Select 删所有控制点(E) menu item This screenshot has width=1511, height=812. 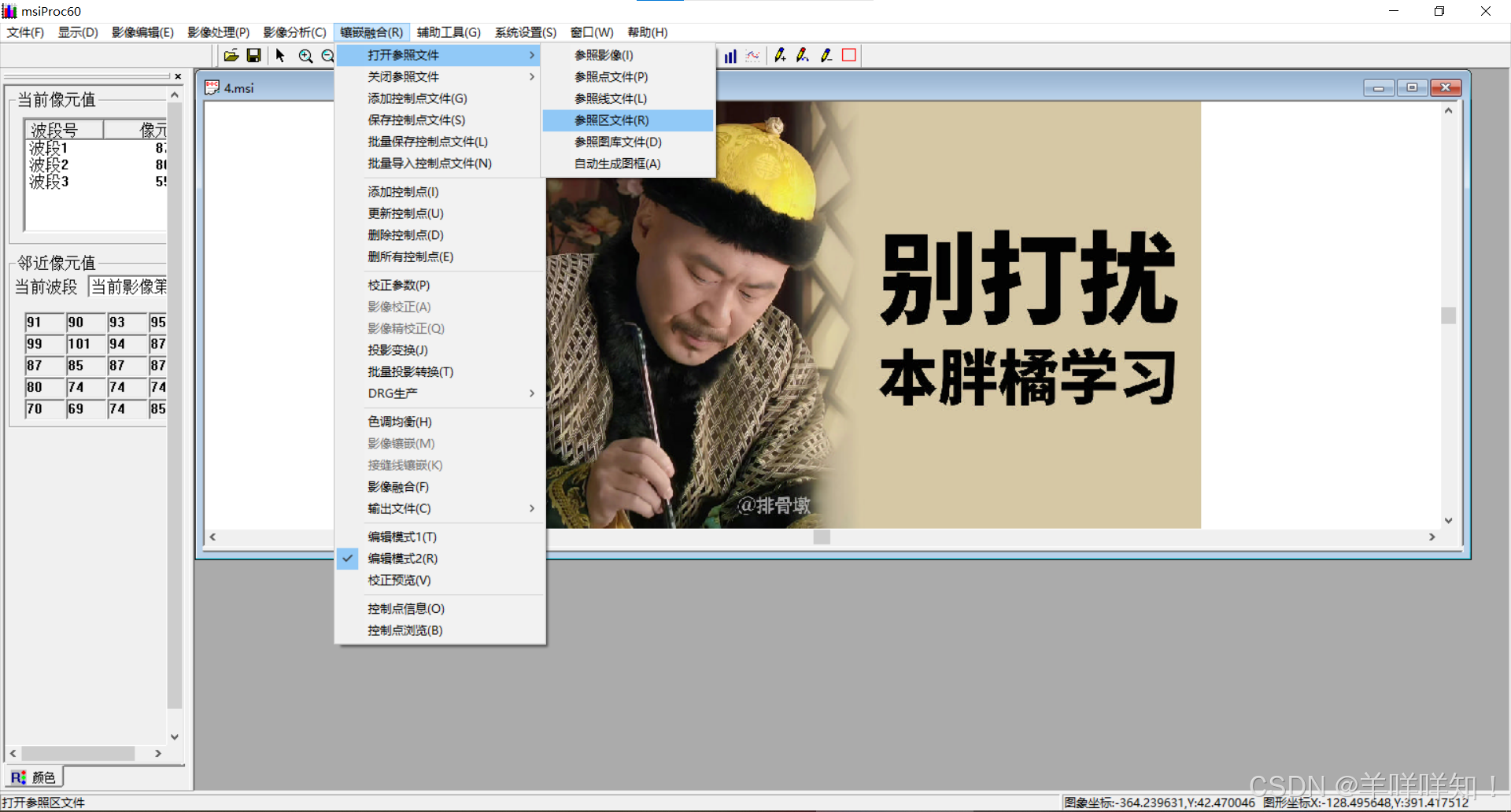coord(439,257)
